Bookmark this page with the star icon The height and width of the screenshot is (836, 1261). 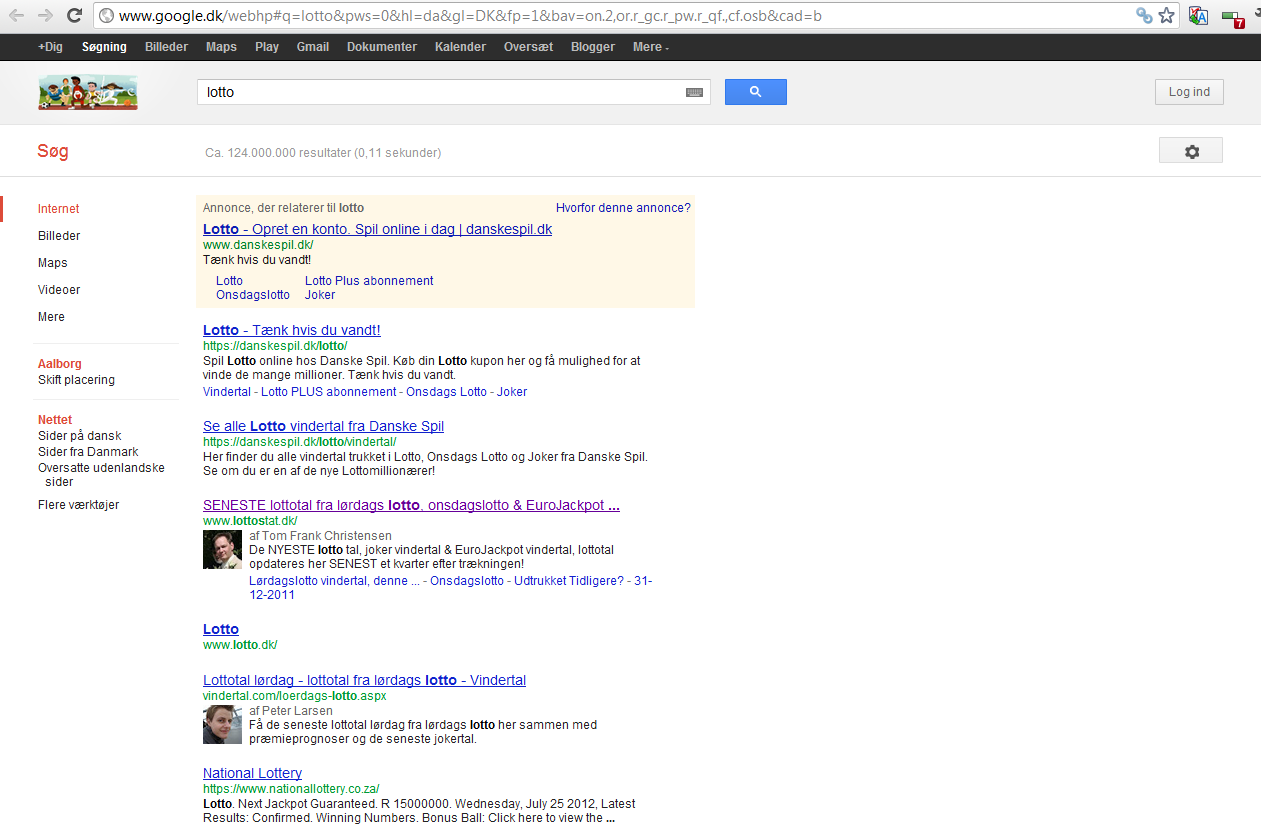[1166, 15]
